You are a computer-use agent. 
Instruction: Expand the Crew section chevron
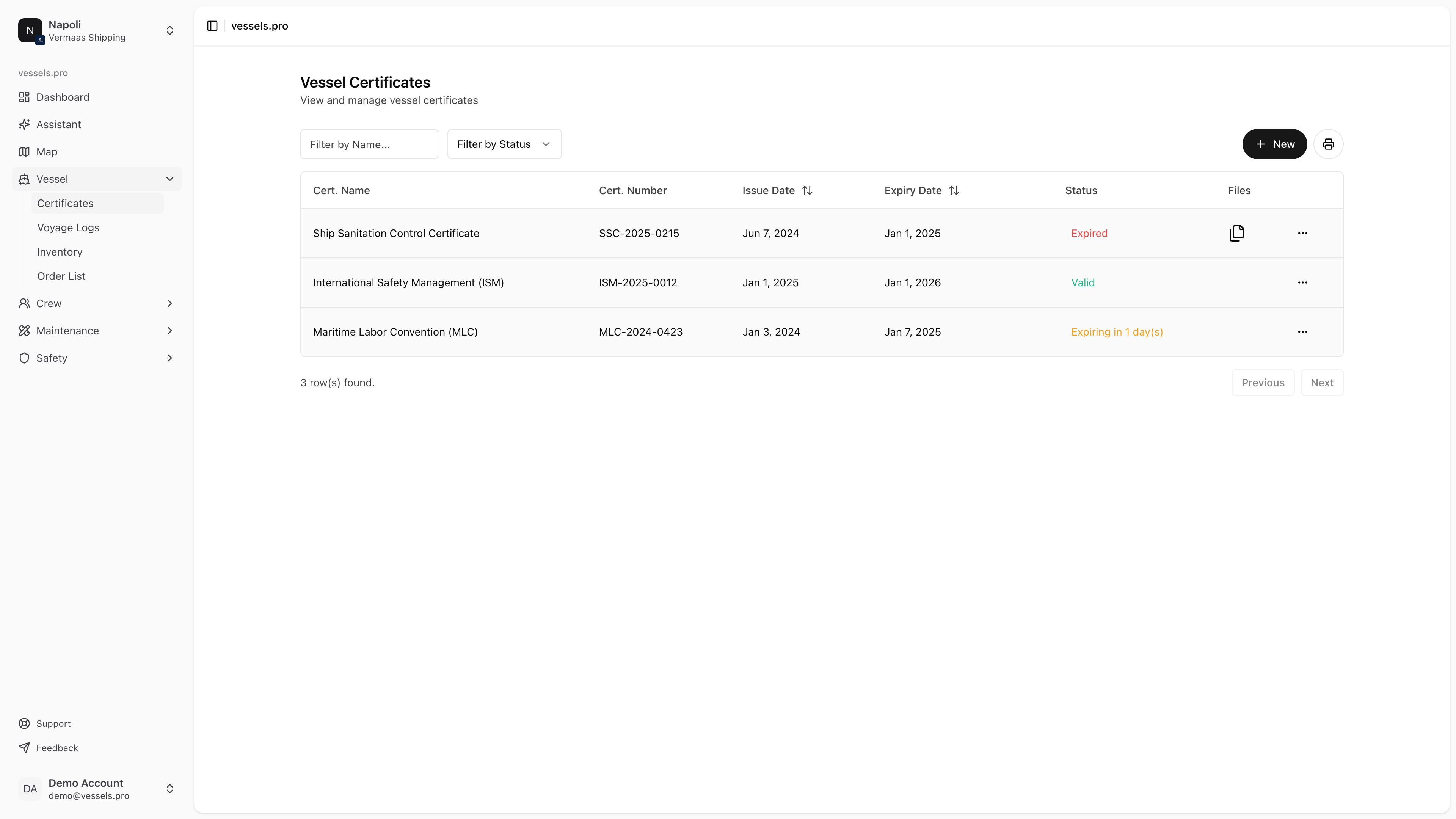pos(169,303)
